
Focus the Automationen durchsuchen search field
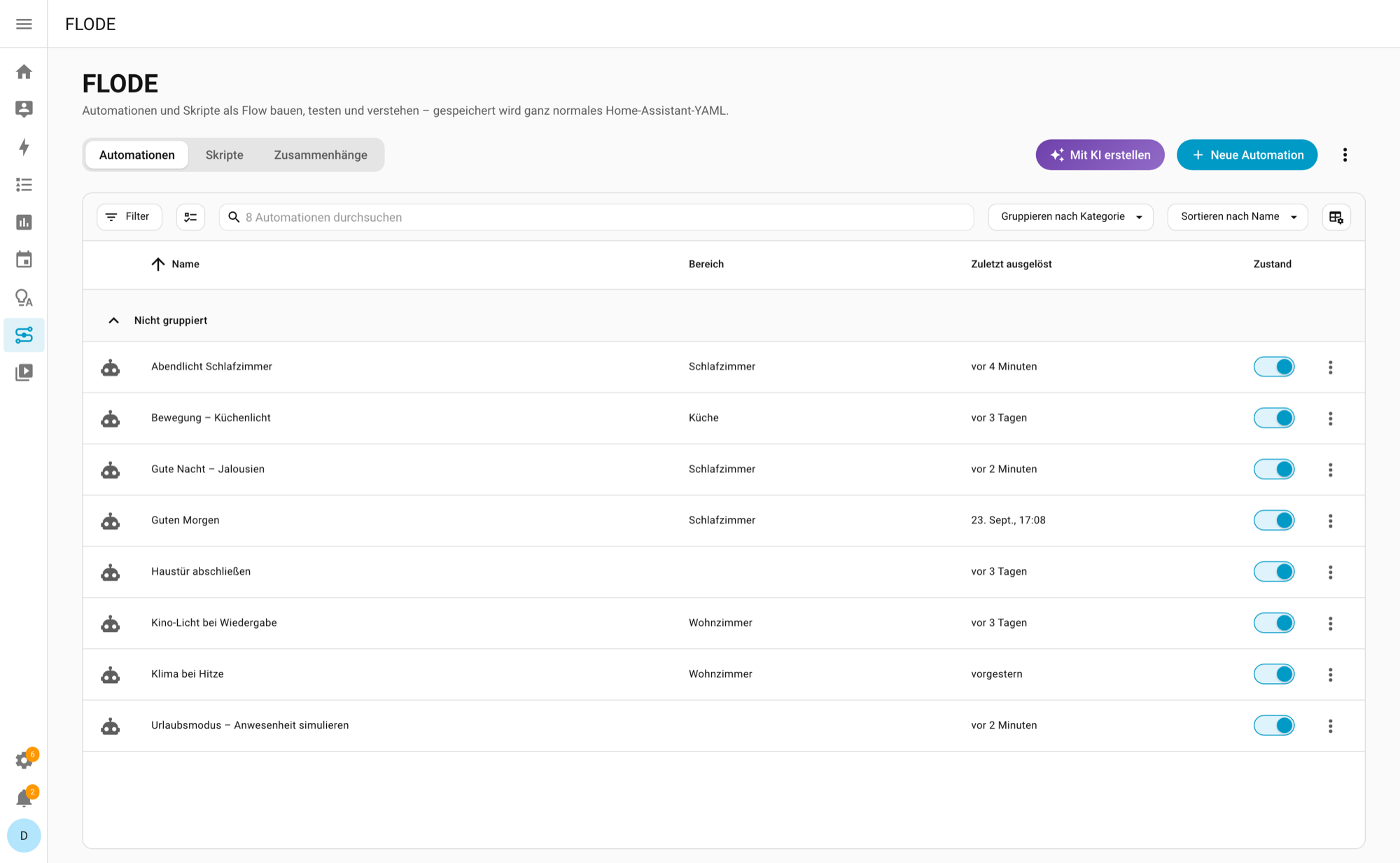596,217
